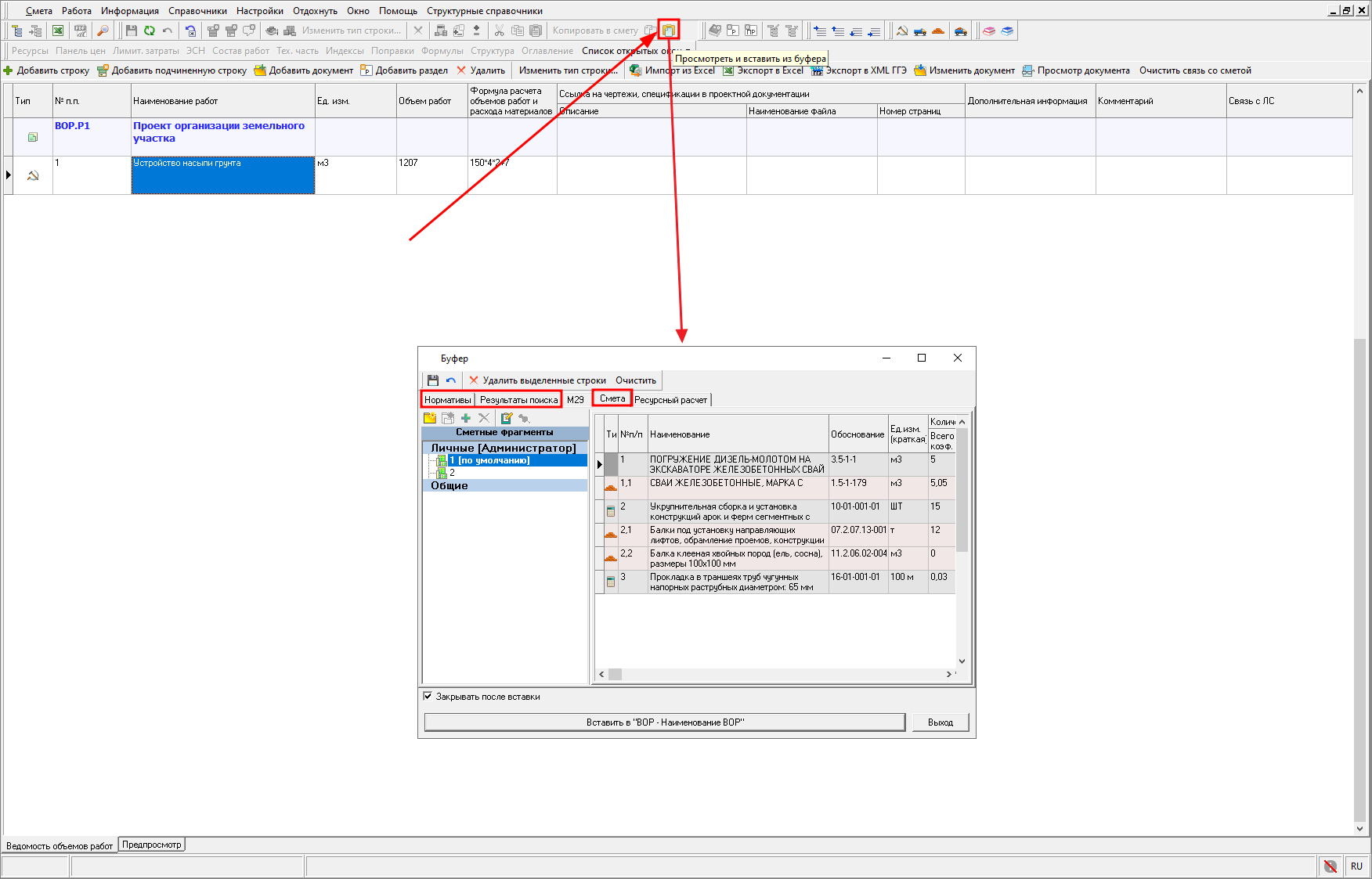This screenshot has width=1372, height=879.
Task: Click the orange bricks materials toolbar icon
Action: 937,31
